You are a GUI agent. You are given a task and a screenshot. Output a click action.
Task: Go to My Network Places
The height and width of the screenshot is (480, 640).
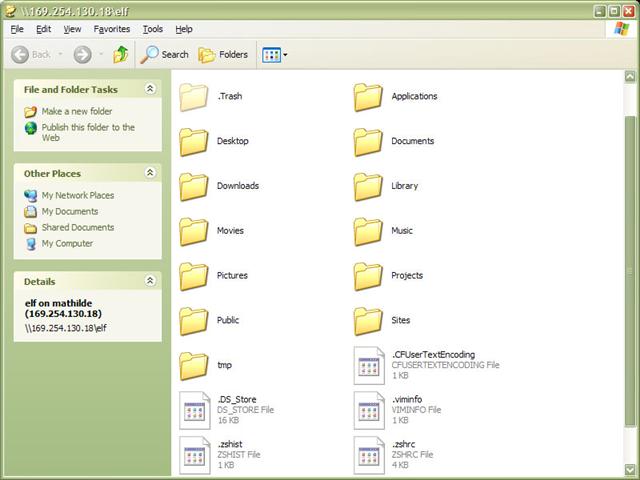(x=77, y=195)
